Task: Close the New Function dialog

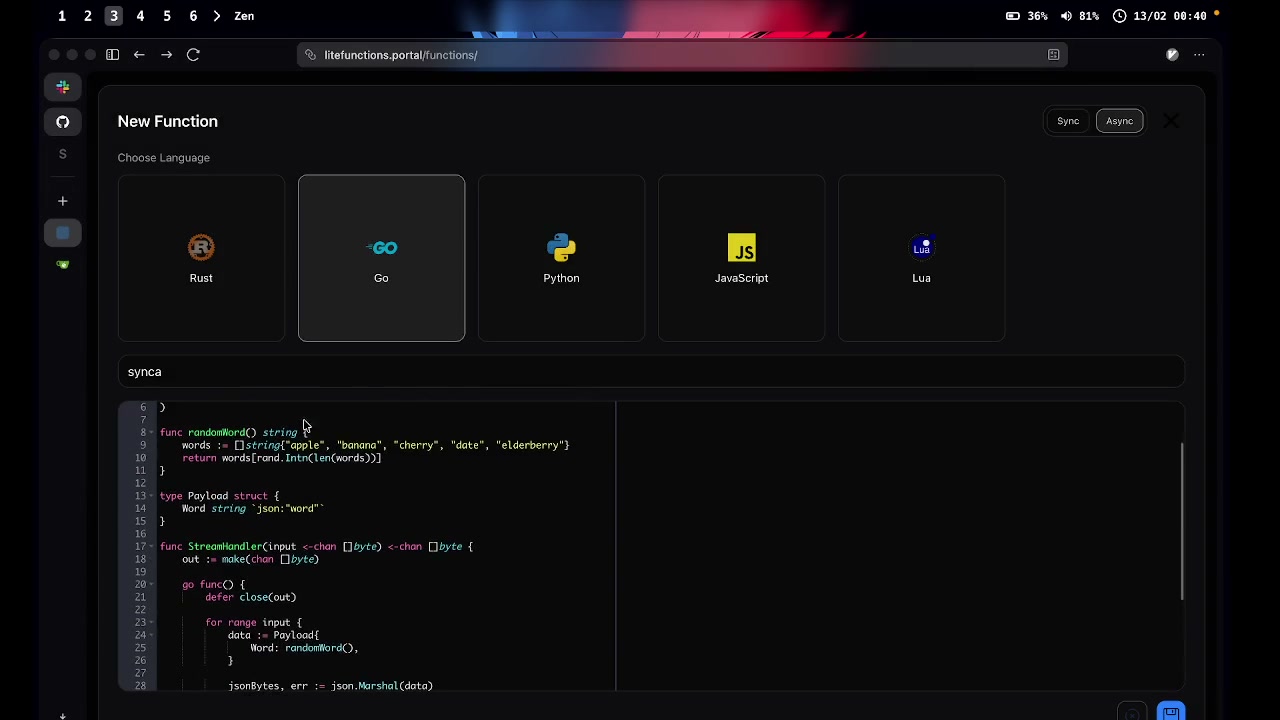Action: 1171,121
